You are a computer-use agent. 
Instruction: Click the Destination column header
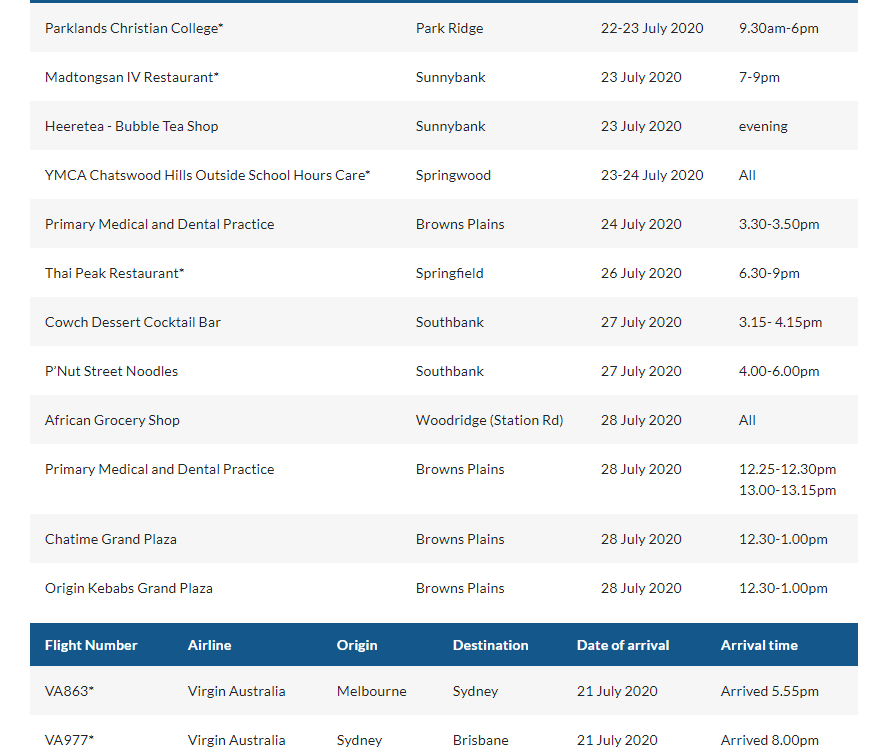491,645
